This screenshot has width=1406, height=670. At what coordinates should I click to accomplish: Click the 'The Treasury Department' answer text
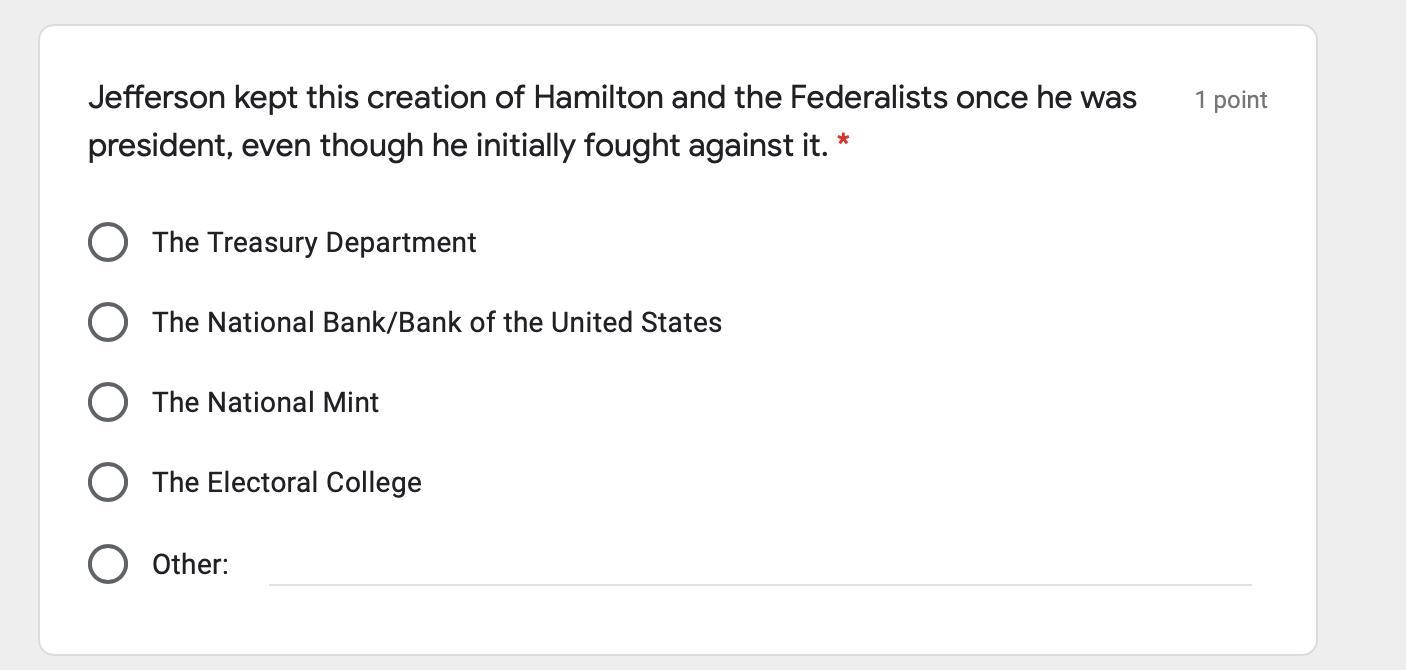point(314,243)
